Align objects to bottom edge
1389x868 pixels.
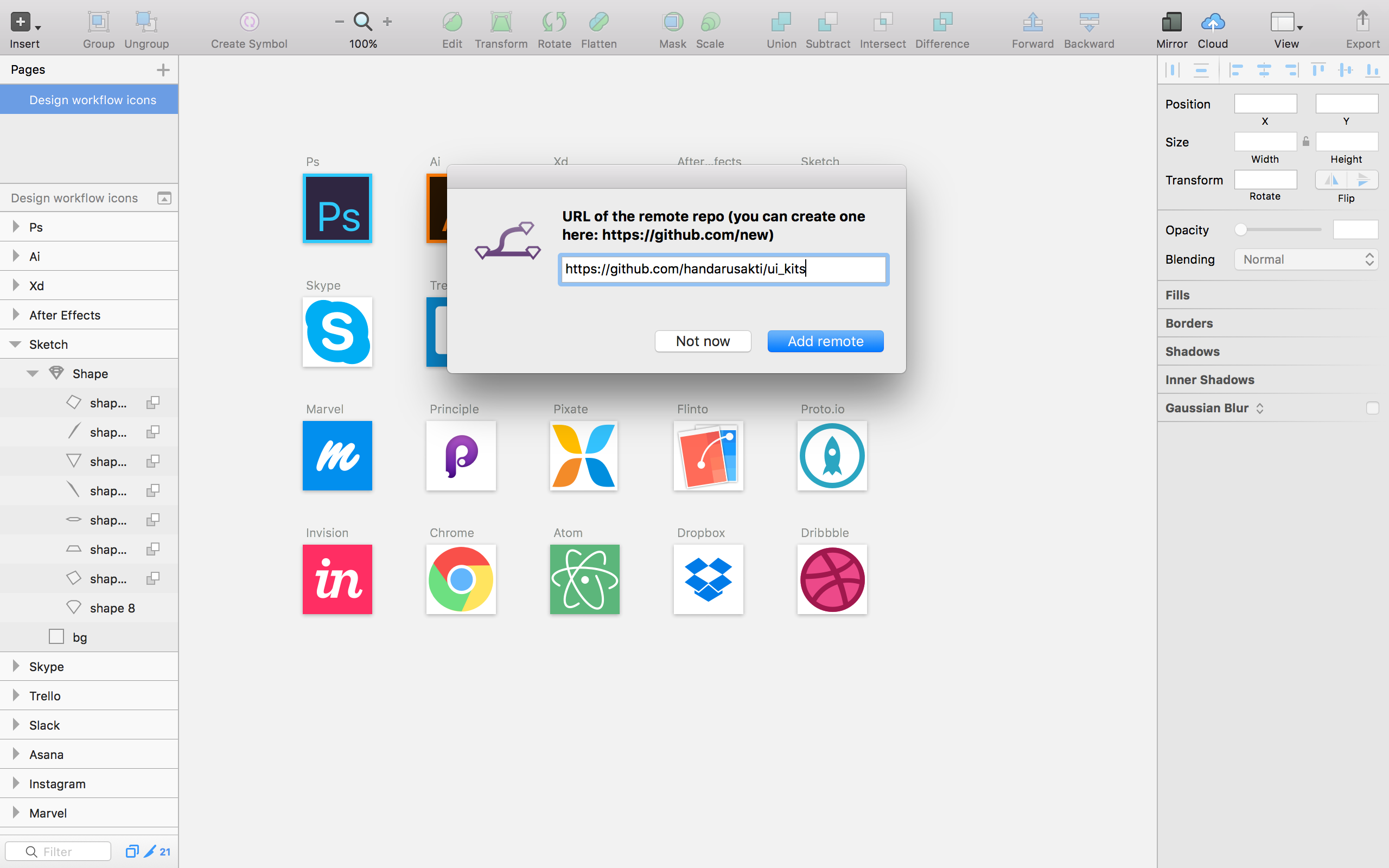[x=1372, y=70]
